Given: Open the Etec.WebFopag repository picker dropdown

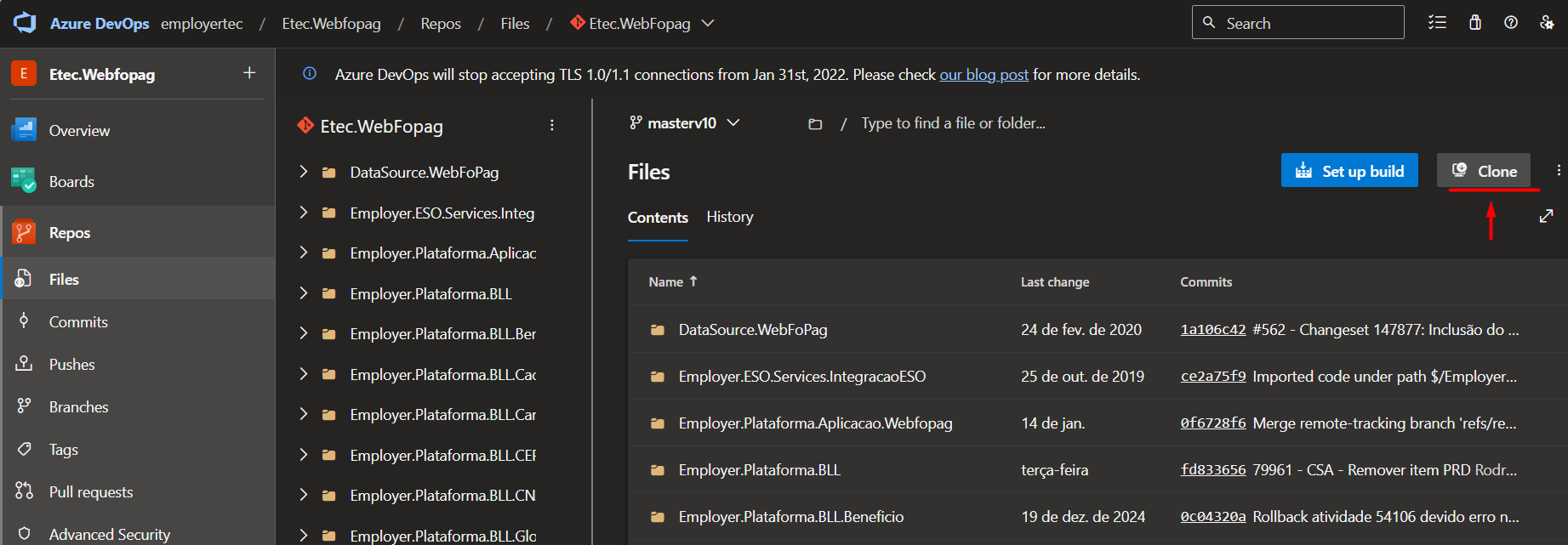Looking at the screenshot, I should [x=642, y=24].
